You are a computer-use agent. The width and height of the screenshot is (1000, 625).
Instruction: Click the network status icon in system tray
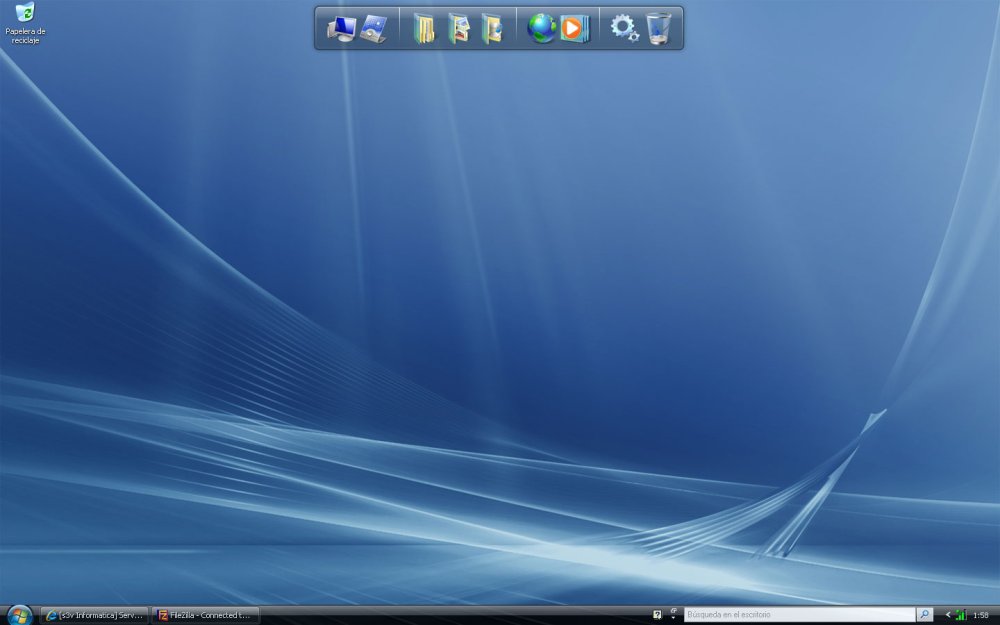point(961,615)
